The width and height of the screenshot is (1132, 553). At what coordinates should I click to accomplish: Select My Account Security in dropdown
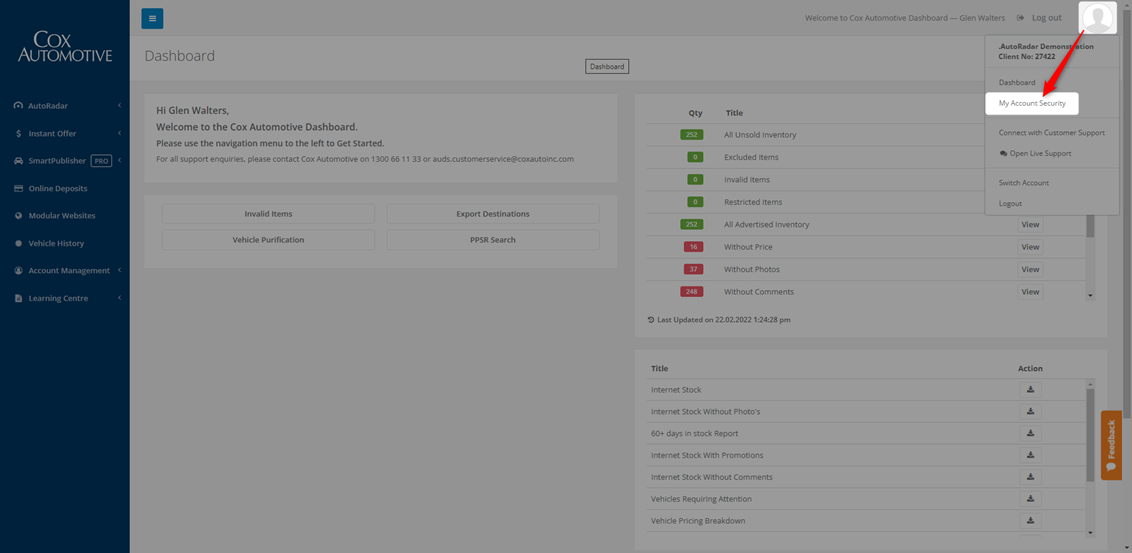tap(1032, 104)
